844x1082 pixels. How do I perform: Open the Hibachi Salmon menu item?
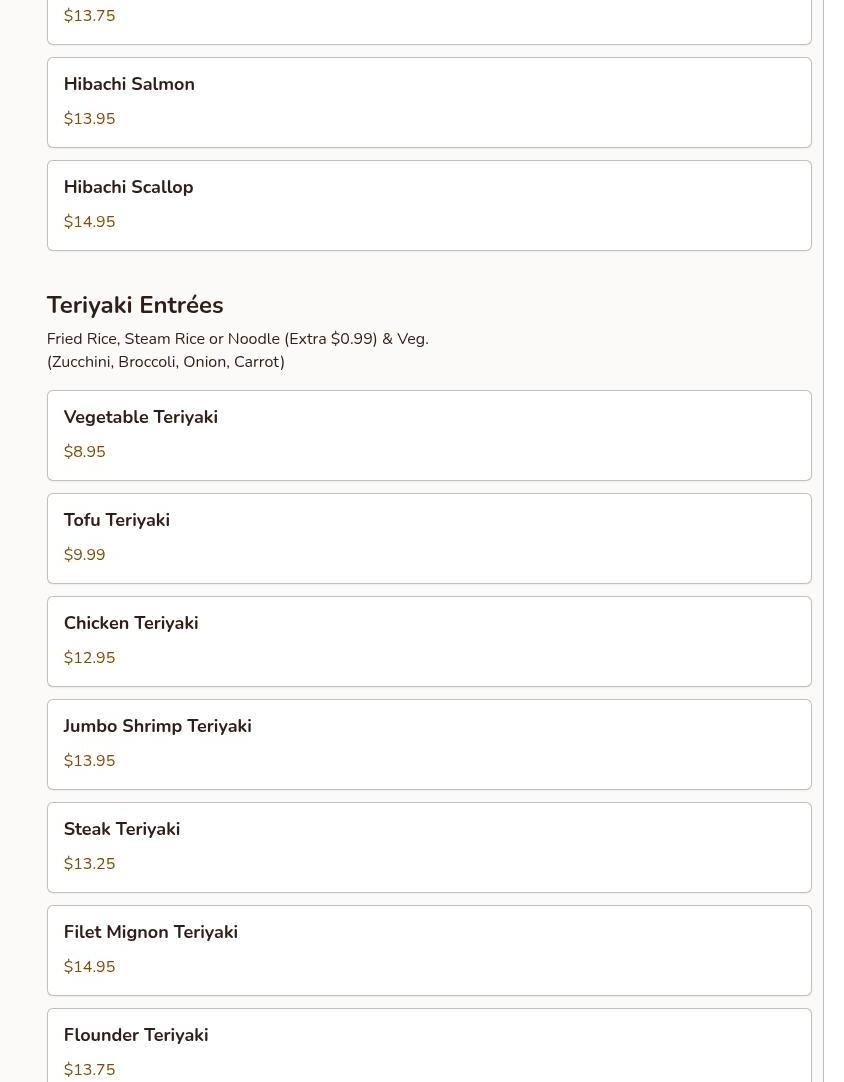428,102
